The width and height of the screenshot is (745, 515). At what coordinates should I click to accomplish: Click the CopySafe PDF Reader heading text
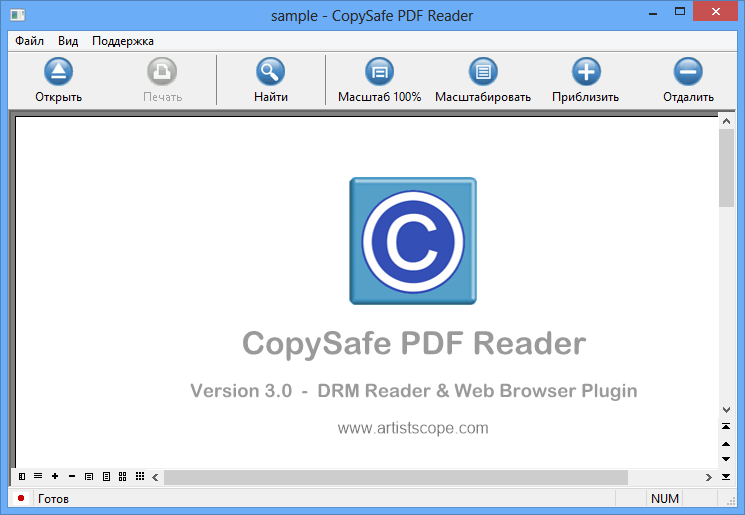pyautogui.click(x=414, y=343)
